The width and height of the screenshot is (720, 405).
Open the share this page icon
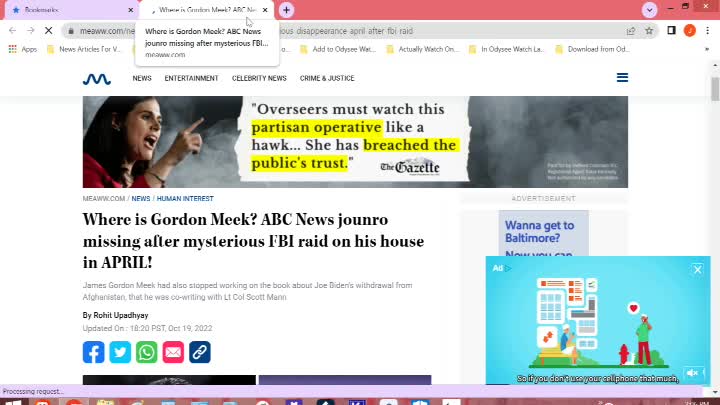pyautogui.click(x=631, y=31)
